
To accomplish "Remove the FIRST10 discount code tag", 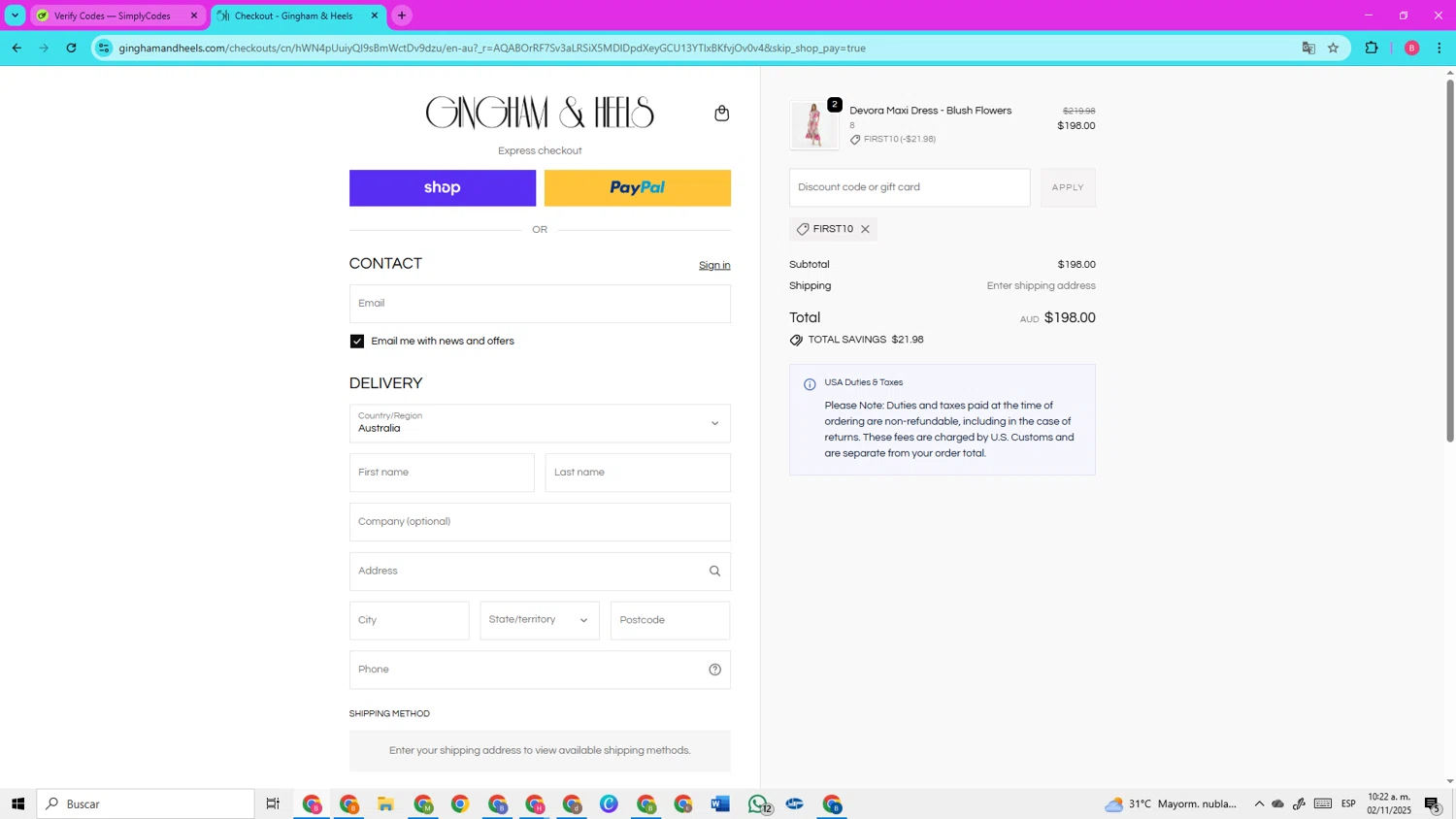I will pos(865,229).
